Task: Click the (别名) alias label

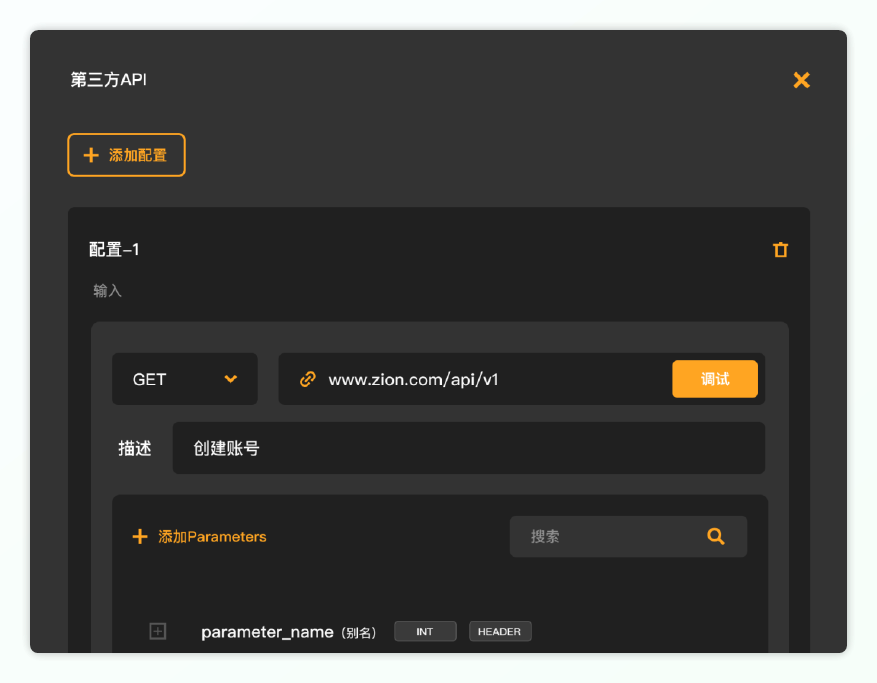Action: click(x=359, y=633)
